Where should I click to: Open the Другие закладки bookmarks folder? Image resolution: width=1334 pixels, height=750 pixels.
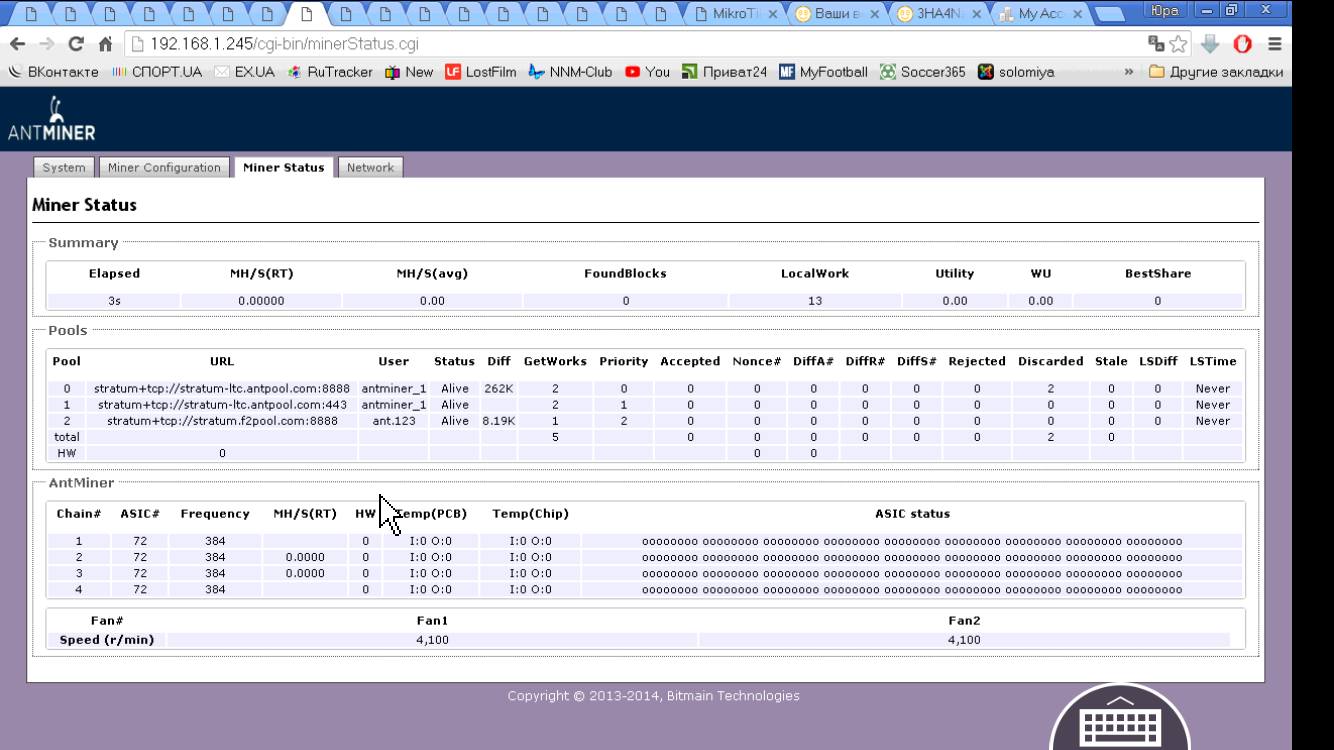[1216, 72]
